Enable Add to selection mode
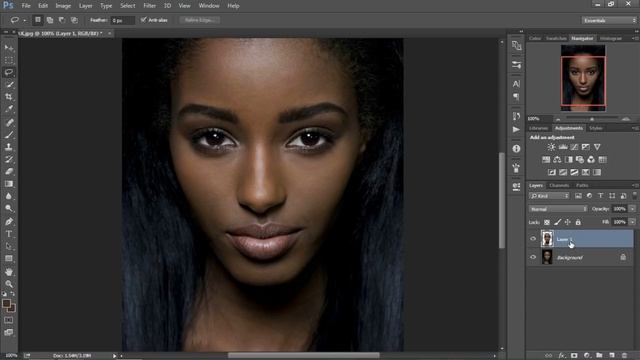 click(x=50, y=20)
